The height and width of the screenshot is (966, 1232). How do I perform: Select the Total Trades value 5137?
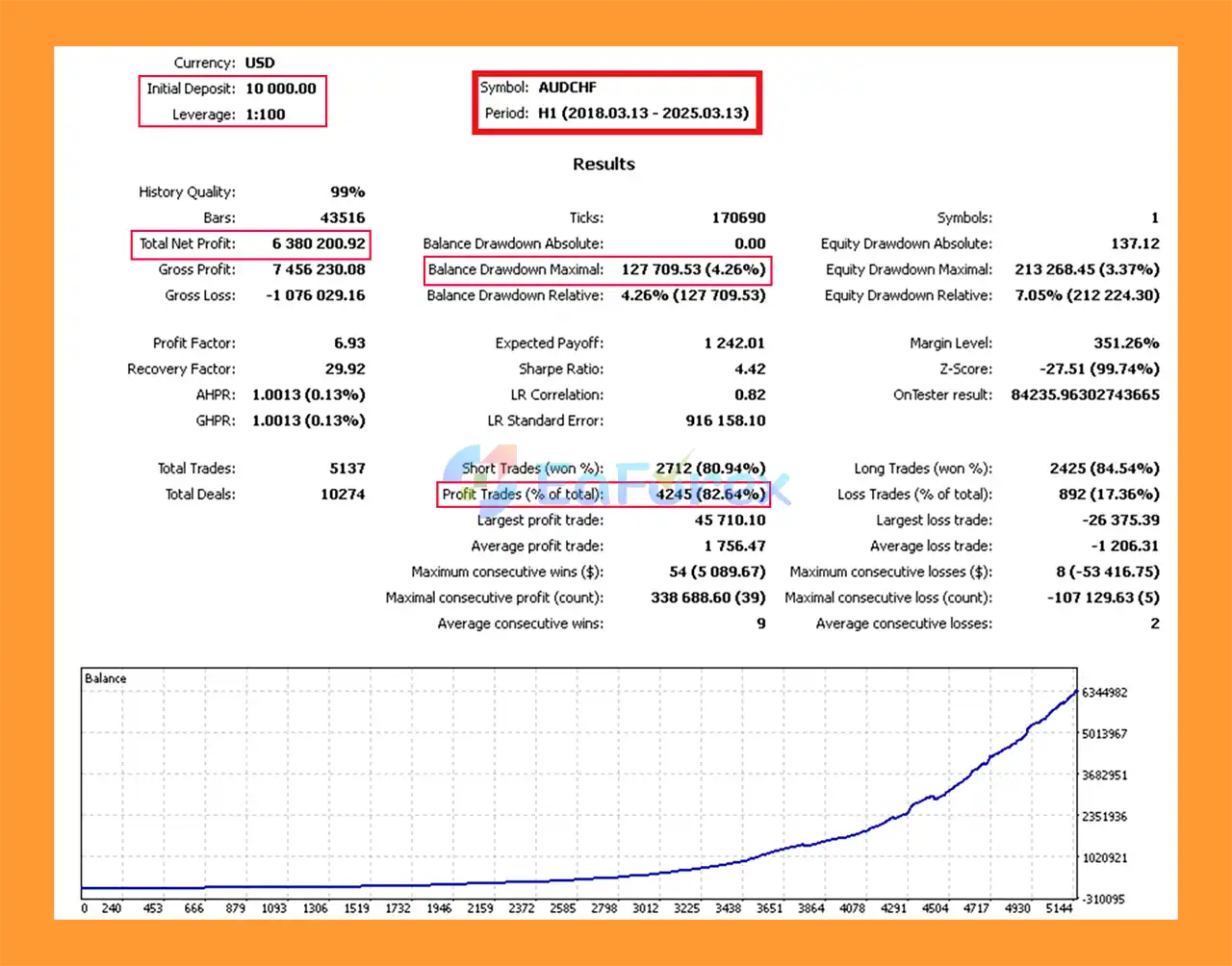[346, 469]
